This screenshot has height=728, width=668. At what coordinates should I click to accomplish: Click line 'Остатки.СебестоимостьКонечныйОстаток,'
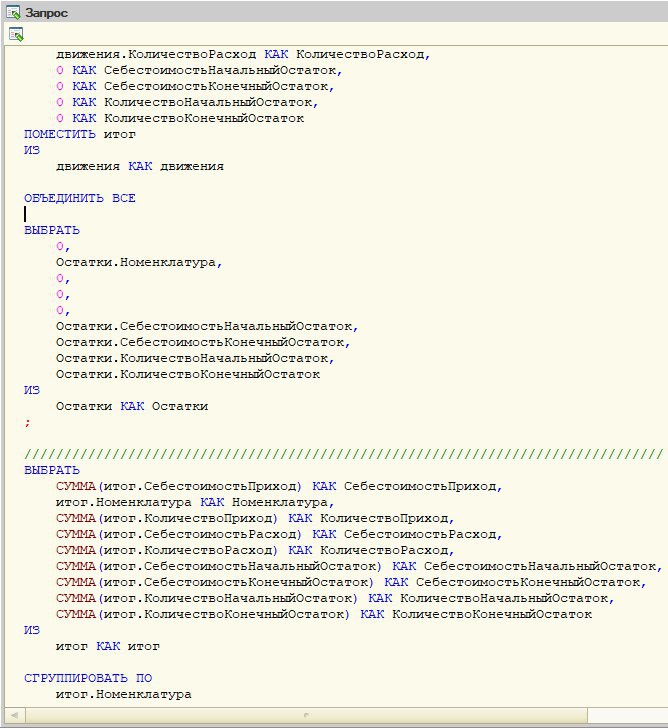[x=203, y=342]
